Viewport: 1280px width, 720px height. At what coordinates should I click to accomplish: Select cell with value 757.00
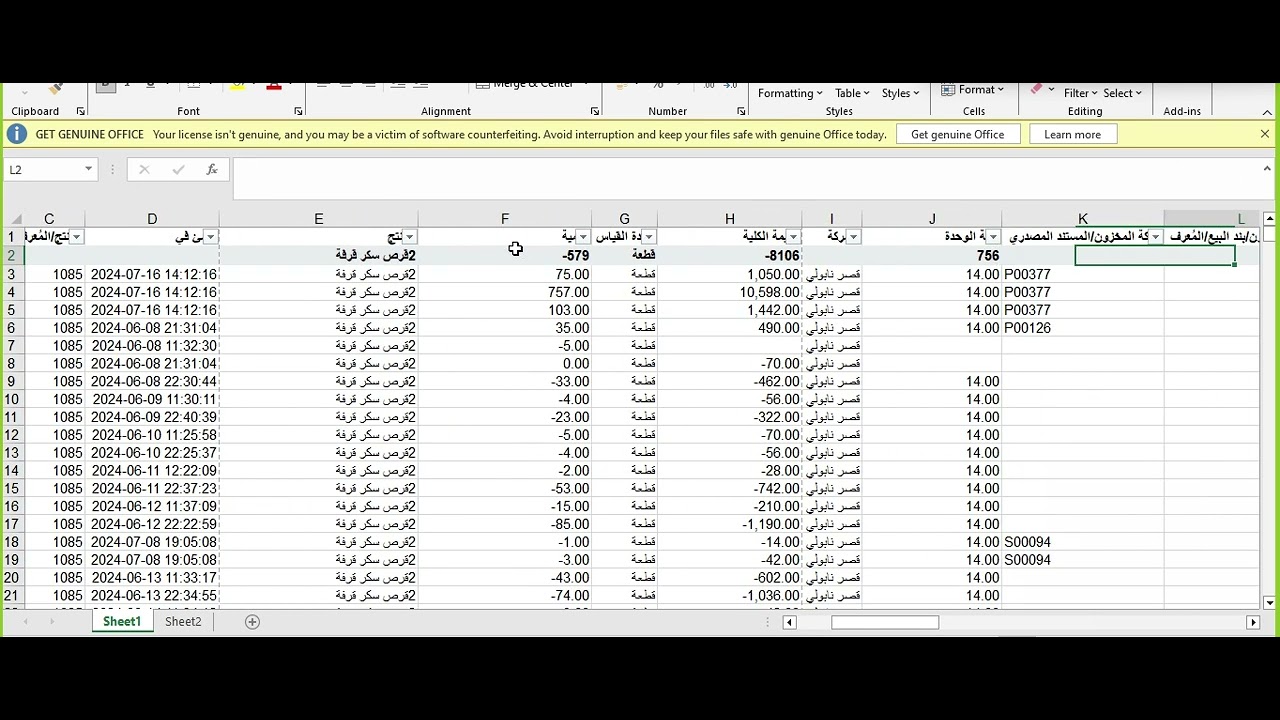504,292
